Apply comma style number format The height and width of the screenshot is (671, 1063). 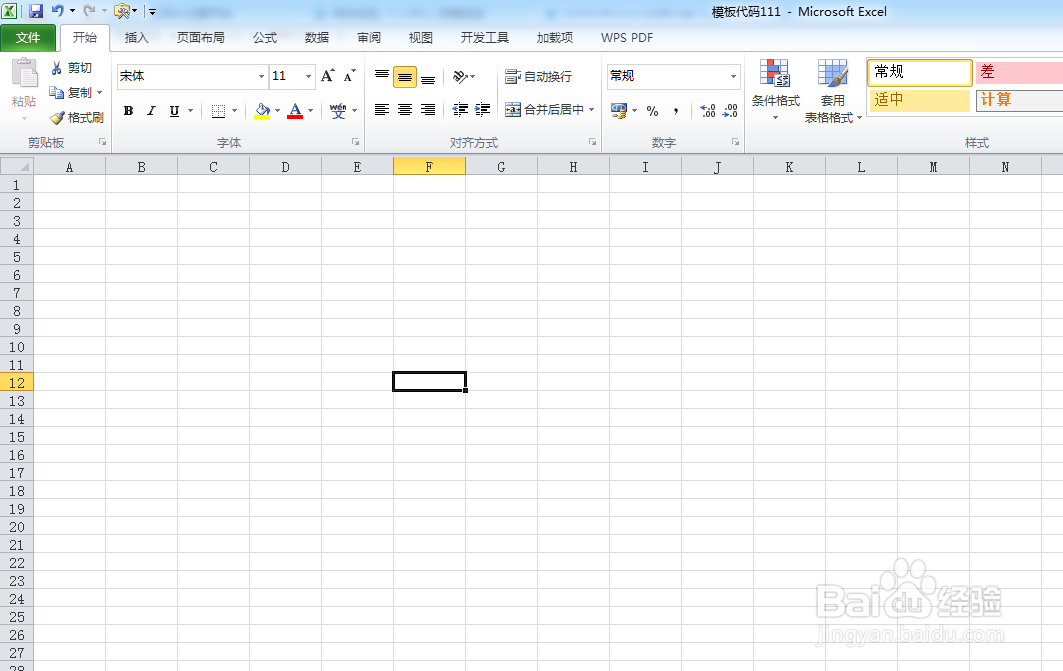(x=676, y=110)
